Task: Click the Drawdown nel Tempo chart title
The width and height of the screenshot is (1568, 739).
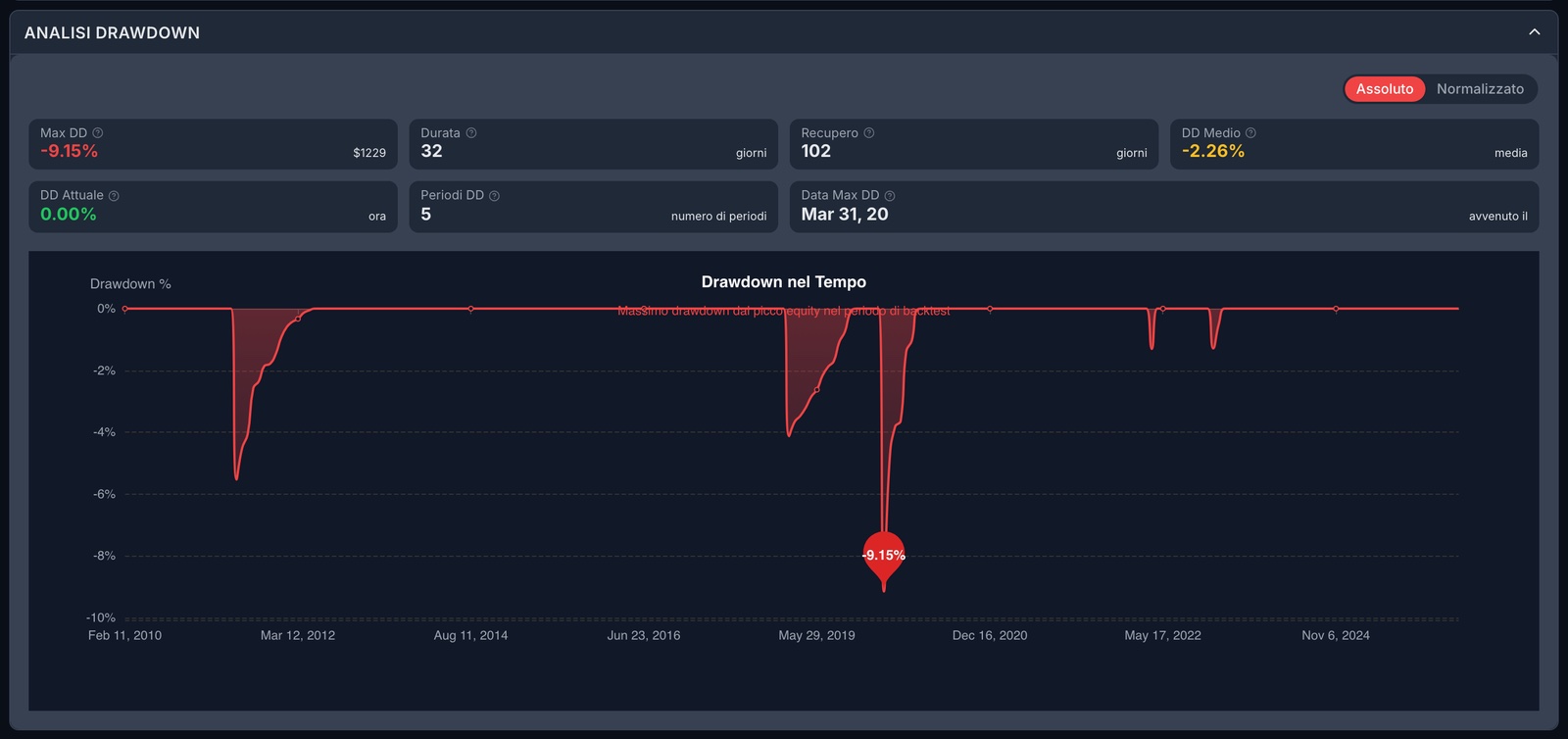Action: point(784,282)
